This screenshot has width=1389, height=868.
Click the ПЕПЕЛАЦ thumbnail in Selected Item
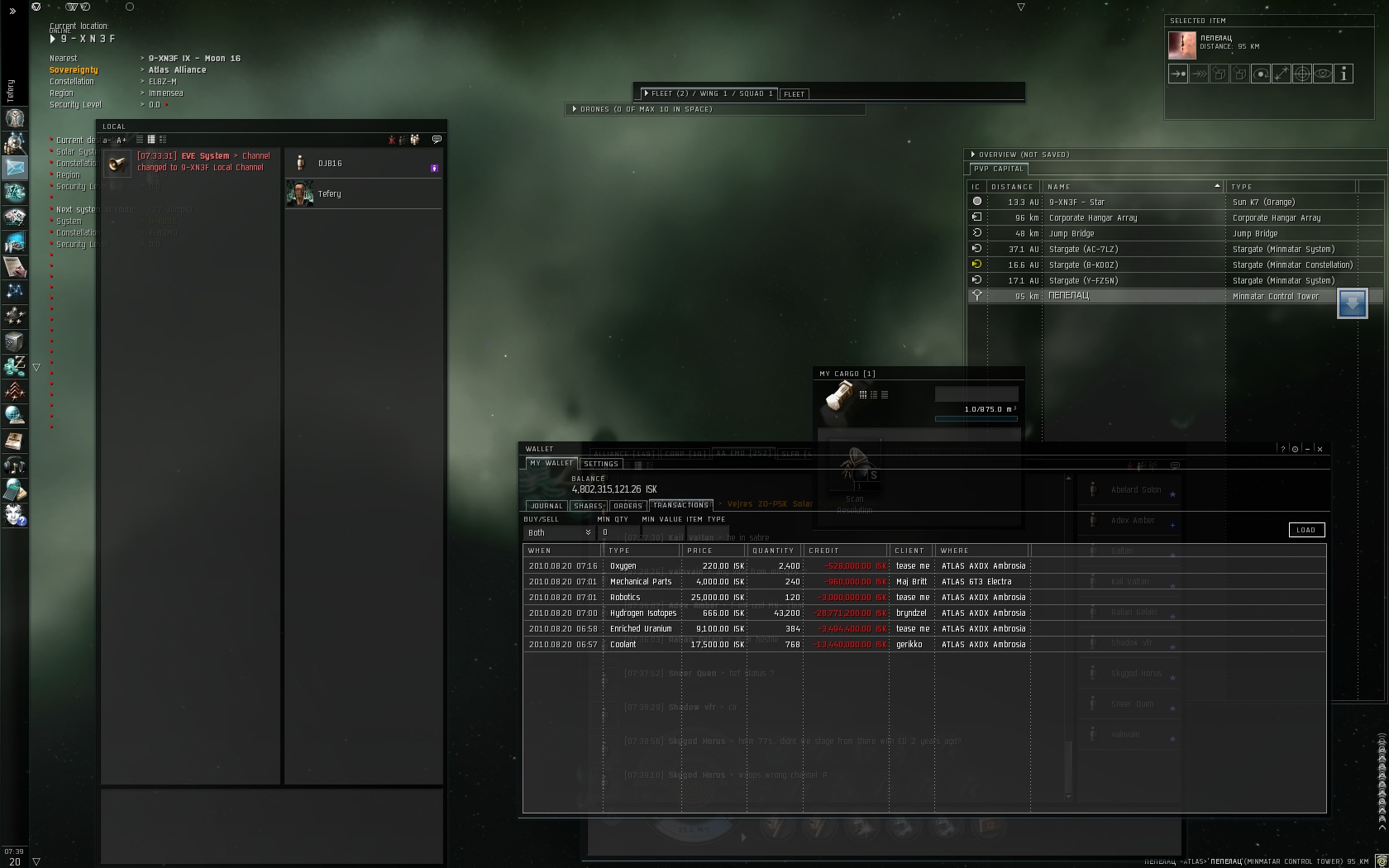tap(1181, 45)
